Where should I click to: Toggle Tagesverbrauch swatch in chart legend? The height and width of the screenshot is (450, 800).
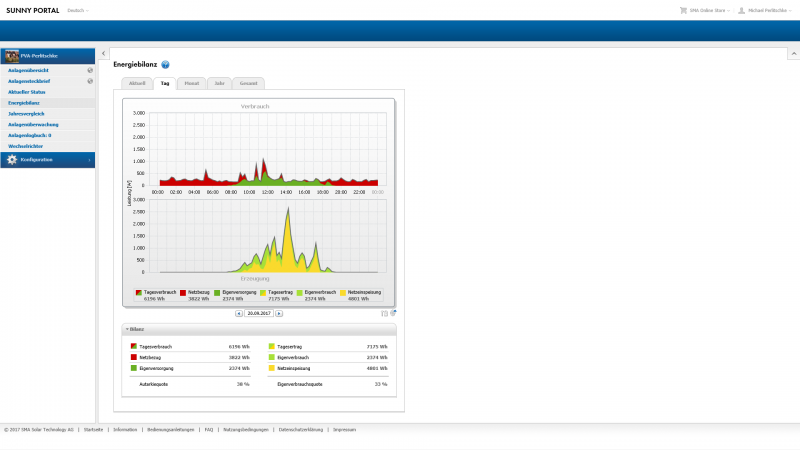[x=139, y=292]
